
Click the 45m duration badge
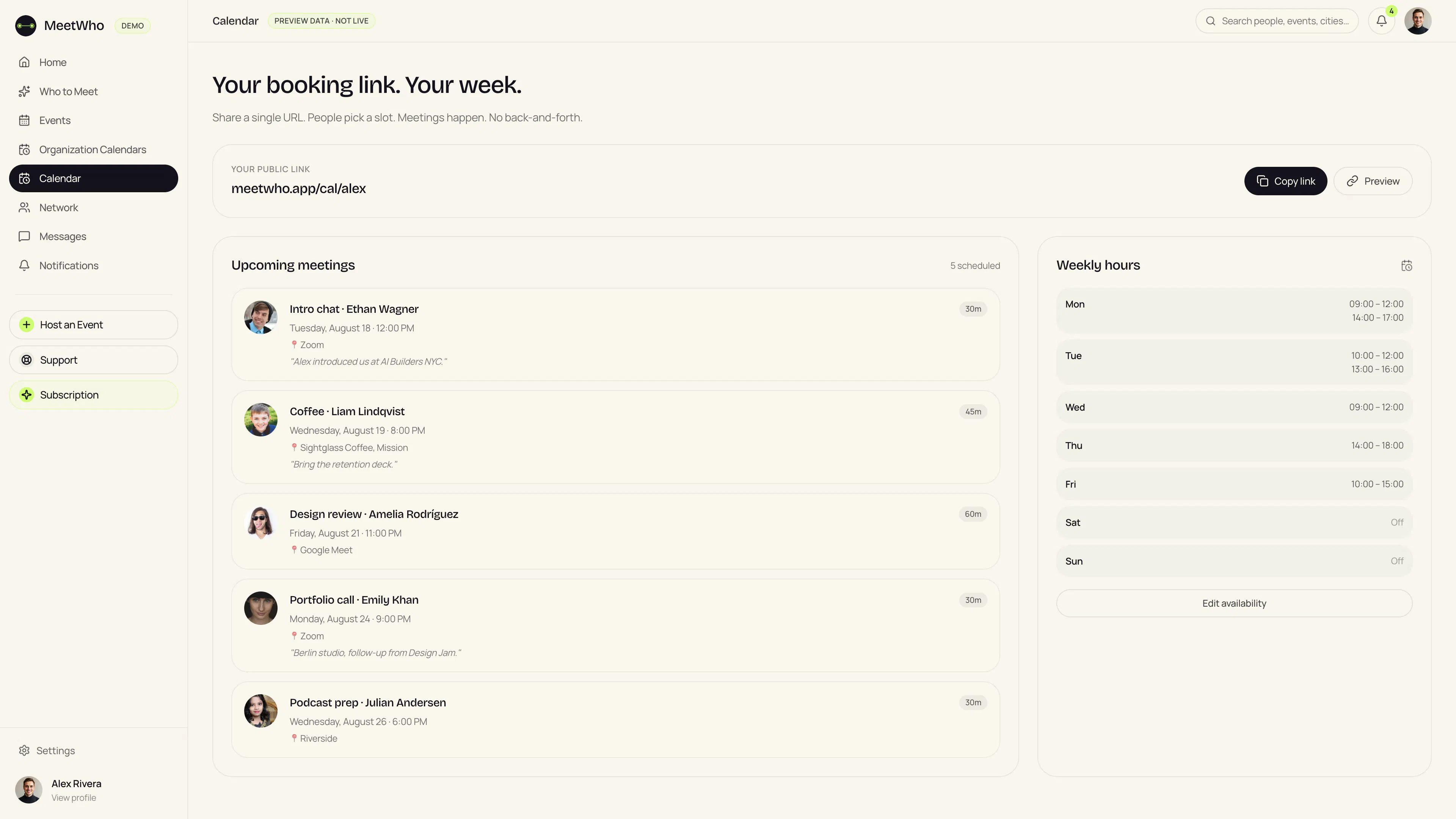click(973, 411)
